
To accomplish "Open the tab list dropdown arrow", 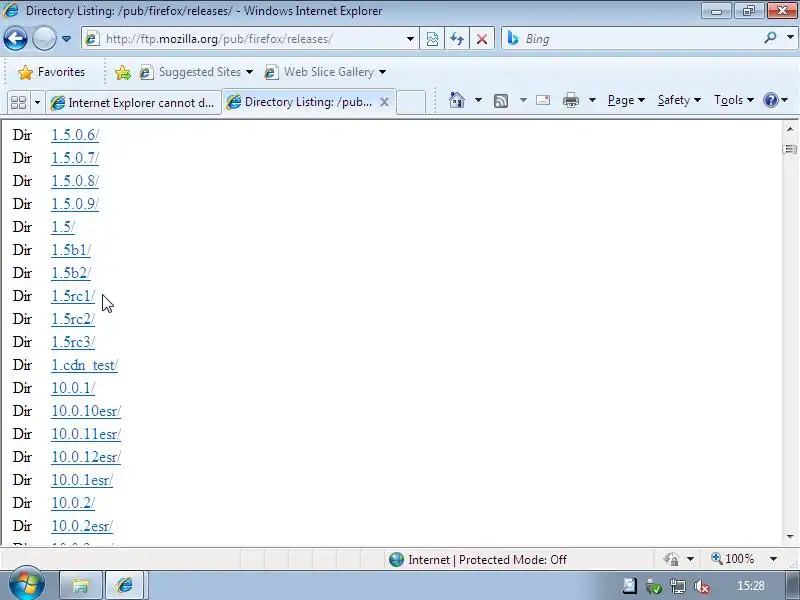I will pyautogui.click(x=37, y=103).
